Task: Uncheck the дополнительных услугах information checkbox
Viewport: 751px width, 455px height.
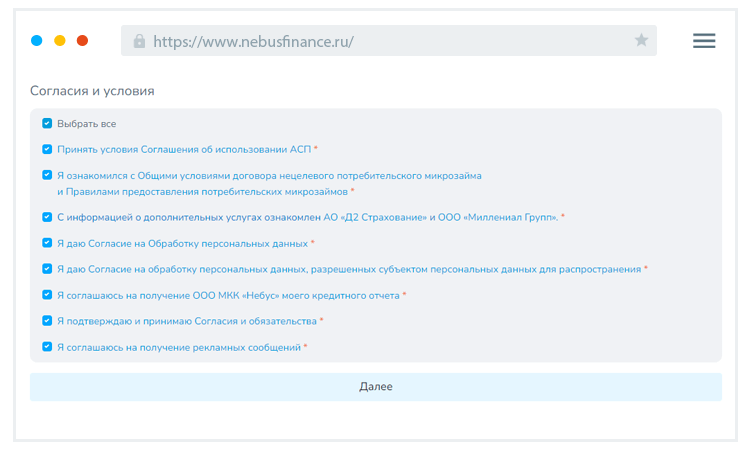Action: pyautogui.click(x=47, y=217)
